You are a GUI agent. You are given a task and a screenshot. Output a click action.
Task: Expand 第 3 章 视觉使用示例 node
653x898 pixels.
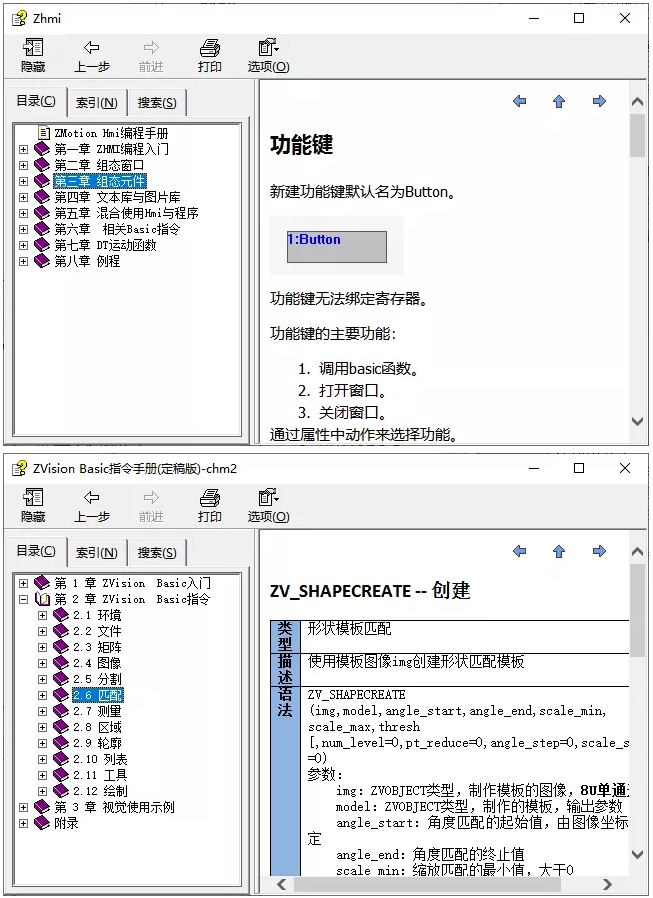pos(23,808)
